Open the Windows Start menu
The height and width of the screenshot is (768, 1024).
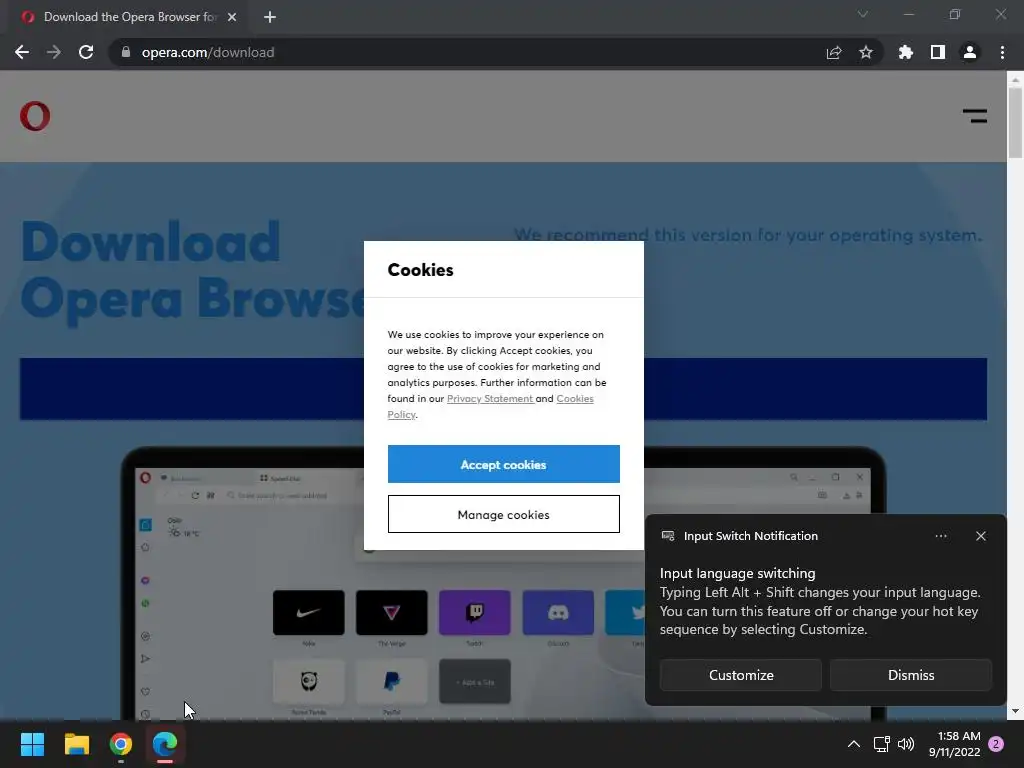[32, 744]
